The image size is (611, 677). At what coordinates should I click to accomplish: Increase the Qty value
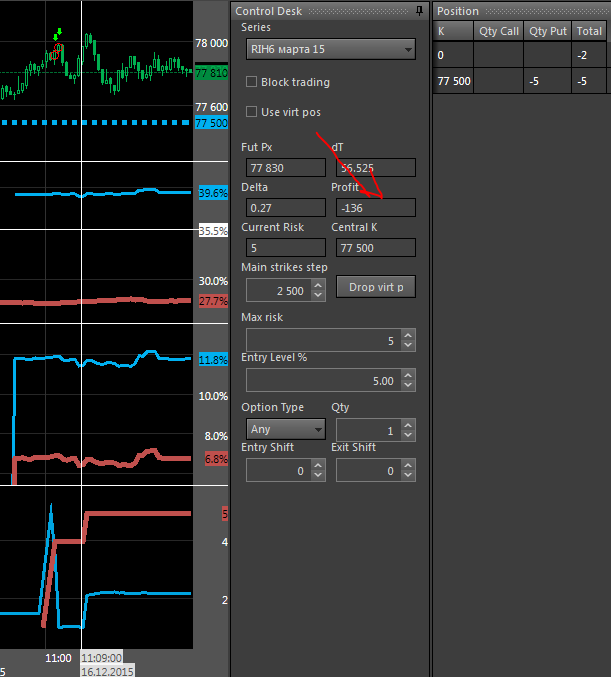click(x=408, y=426)
